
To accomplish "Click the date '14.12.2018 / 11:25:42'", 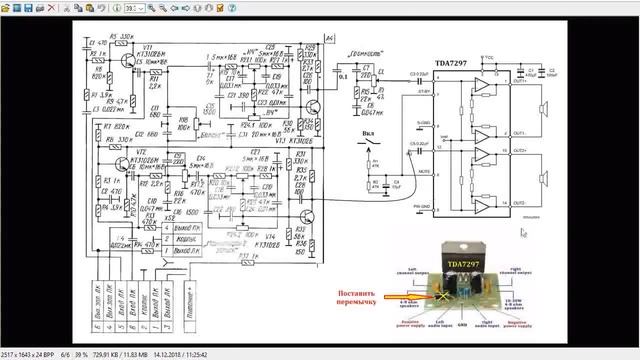I will coord(180,355).
